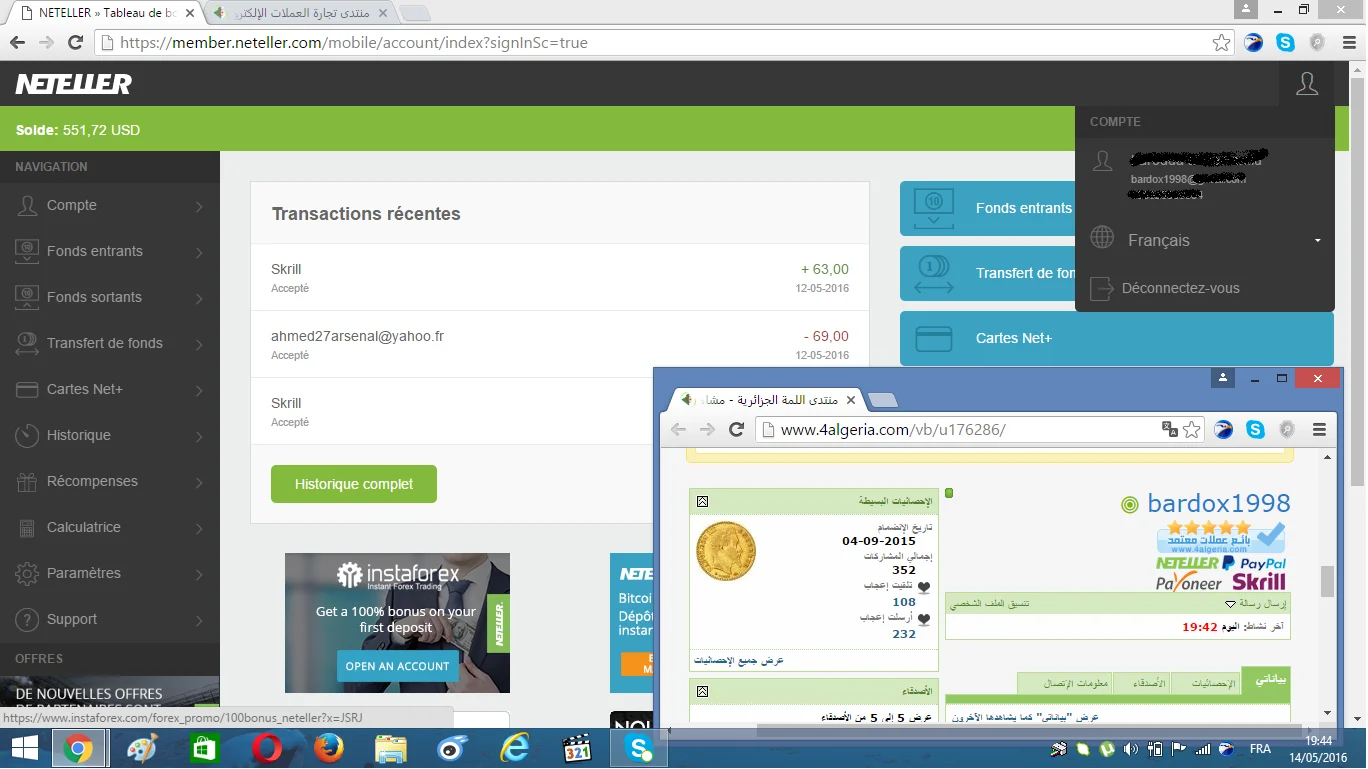The height and width of the screenshot is (769, 1368).
Task: Switch to the second Arabic forum browser tab
Action: tap(300, 14)
